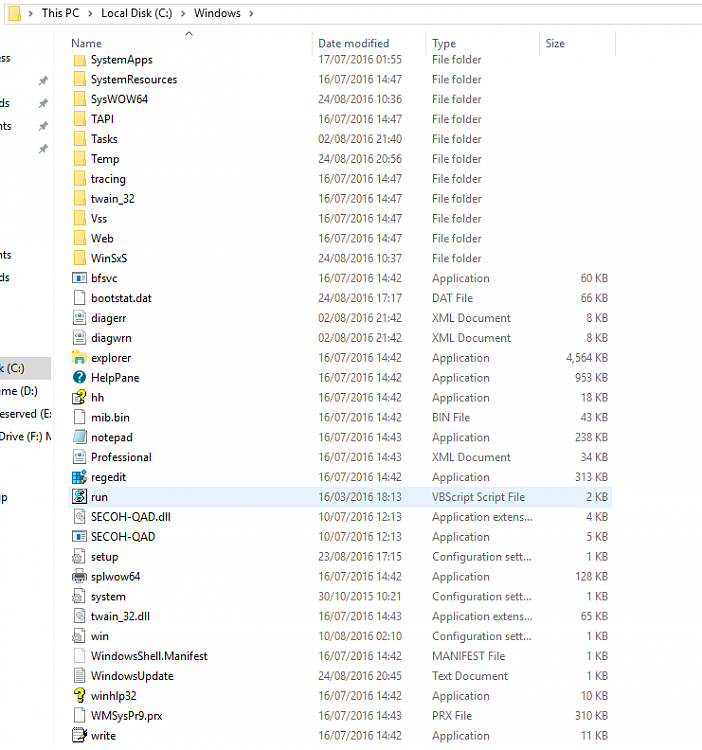Click the MANIFEST File type cell
This screenshot has width=702, height=750.
click(469, 656)
